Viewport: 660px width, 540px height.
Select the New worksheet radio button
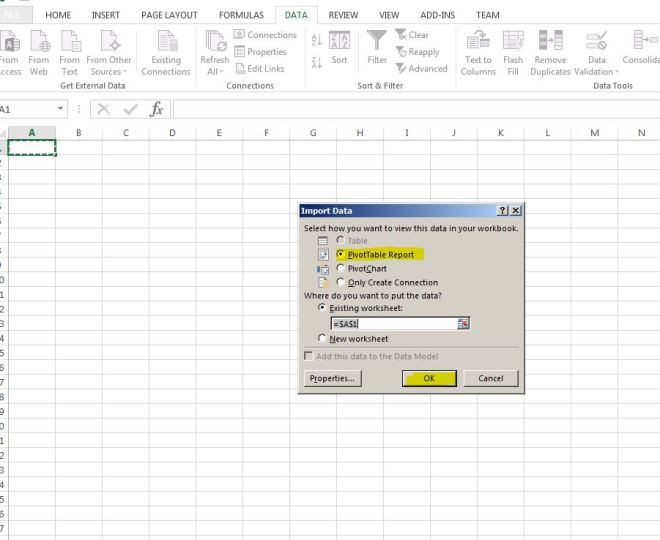click(x=322, y=339)
